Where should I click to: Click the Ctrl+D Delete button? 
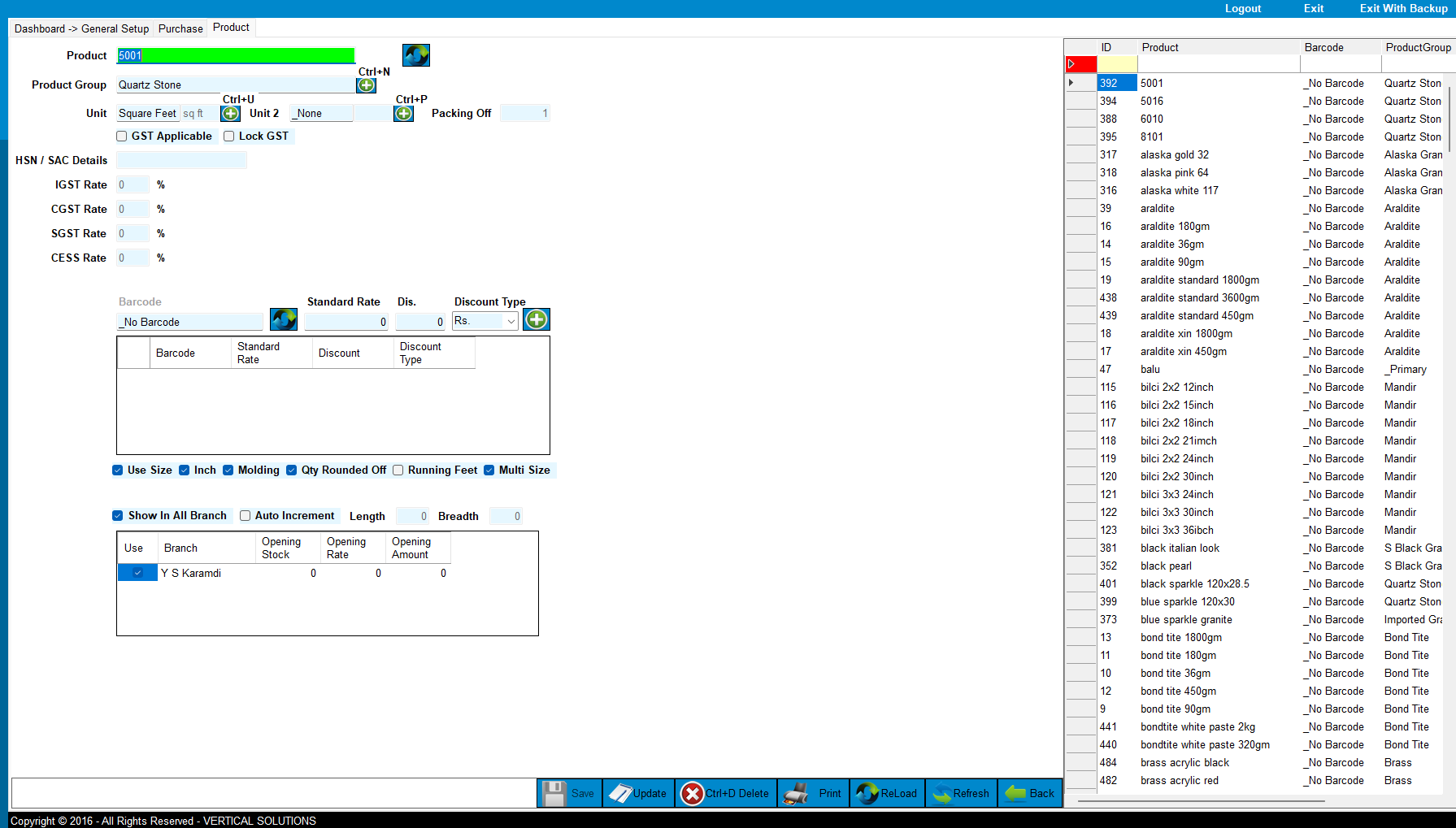pos(726,793)
